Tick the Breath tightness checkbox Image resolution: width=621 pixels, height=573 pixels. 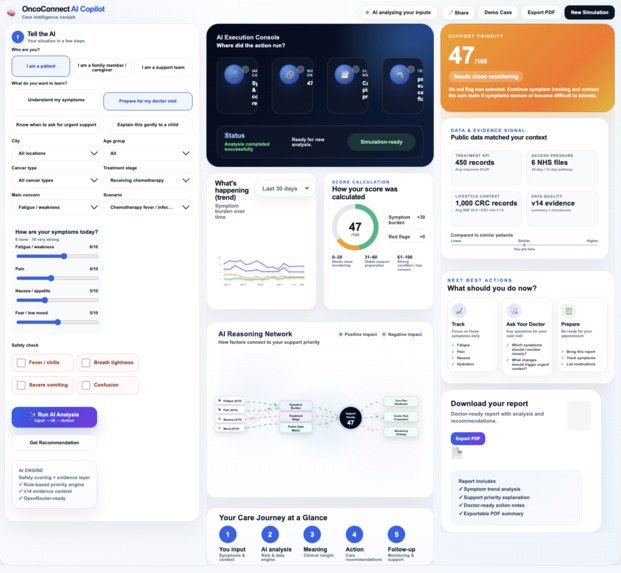click(86, 362)
